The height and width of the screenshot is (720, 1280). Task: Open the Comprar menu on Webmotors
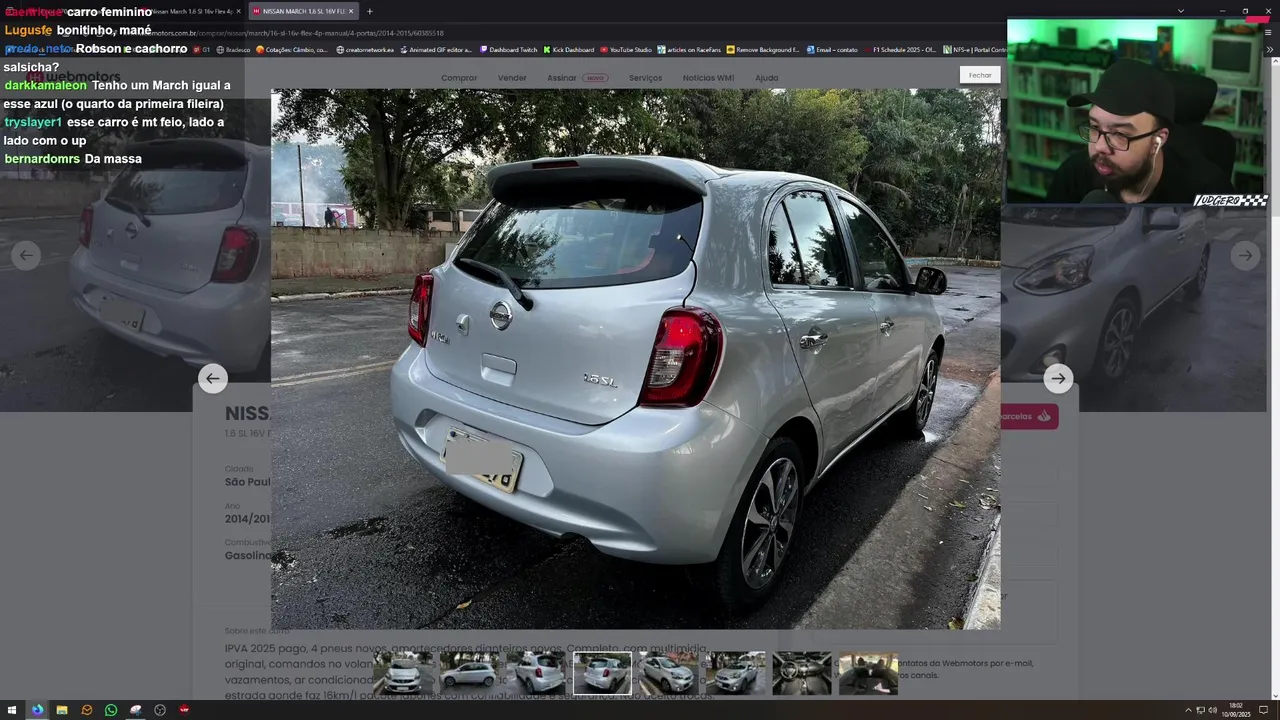coord(459,78)
